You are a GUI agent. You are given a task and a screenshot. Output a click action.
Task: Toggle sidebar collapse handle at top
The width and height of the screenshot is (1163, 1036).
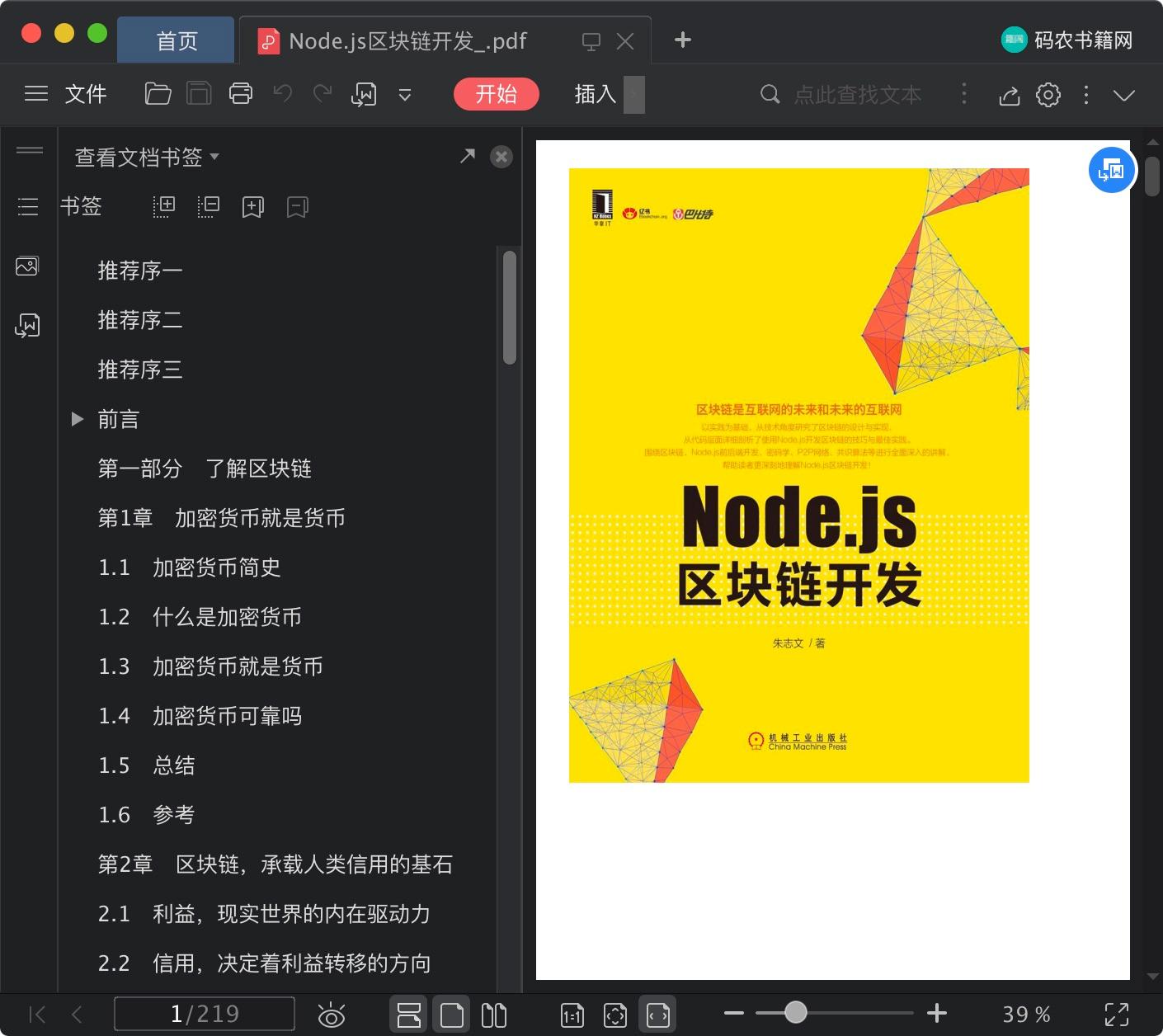[30, 150]
